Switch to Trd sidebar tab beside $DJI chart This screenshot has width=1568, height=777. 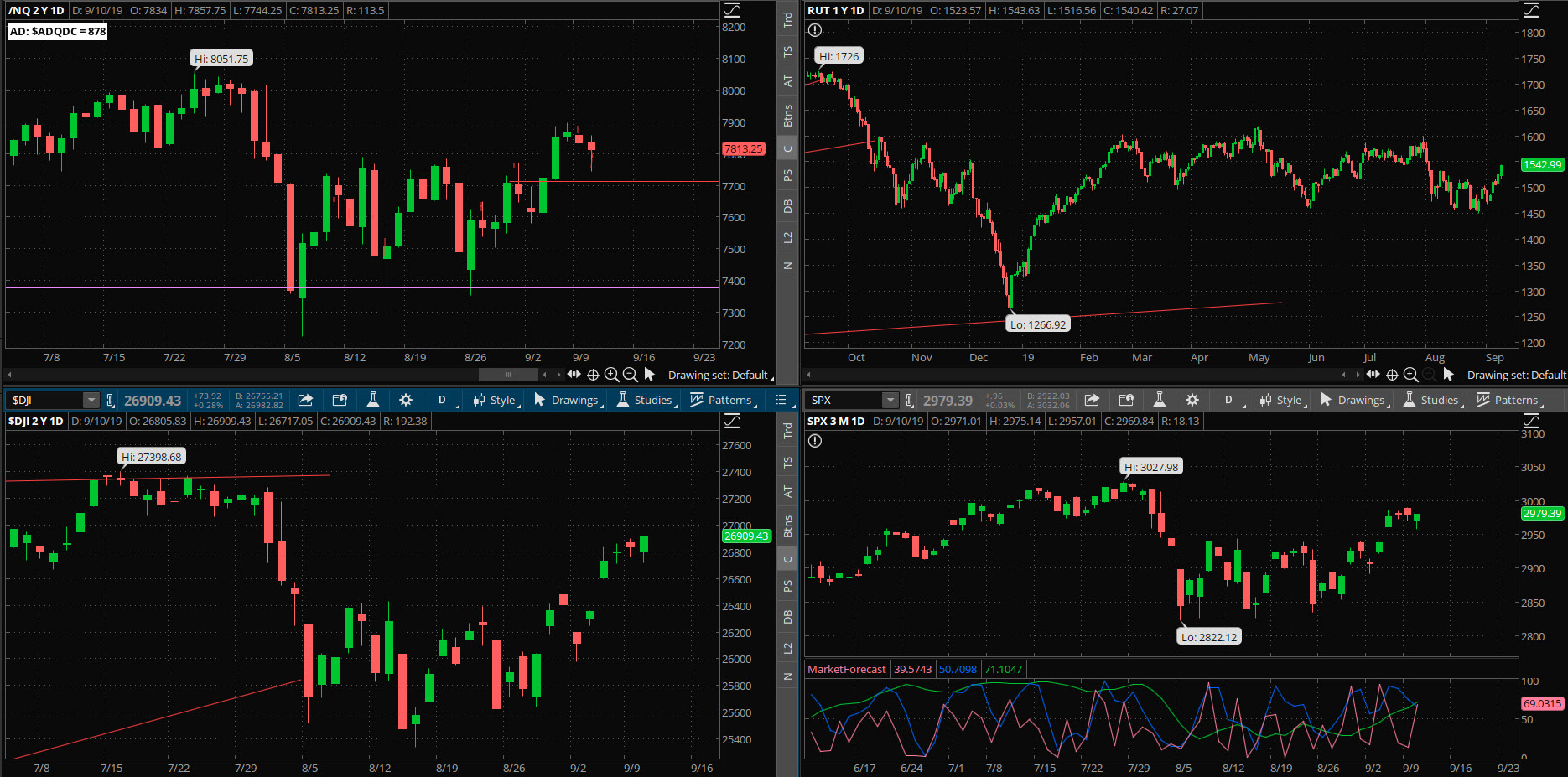click(787, 430)
